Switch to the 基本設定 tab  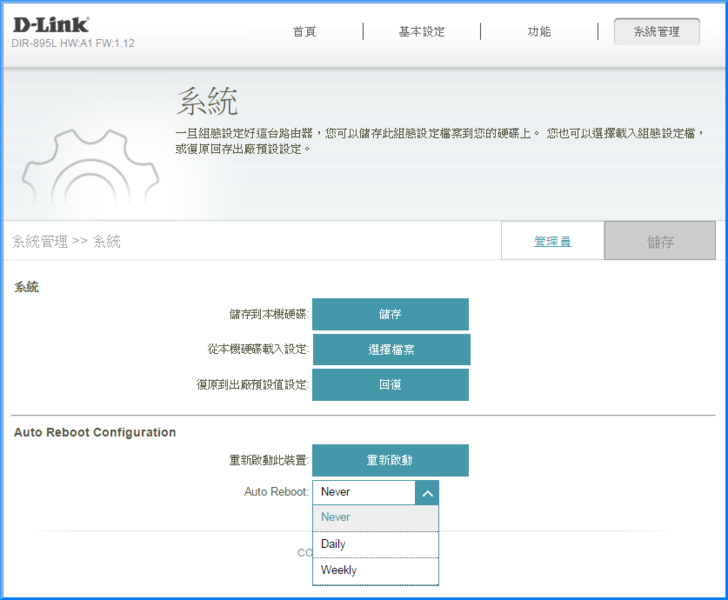421,32
